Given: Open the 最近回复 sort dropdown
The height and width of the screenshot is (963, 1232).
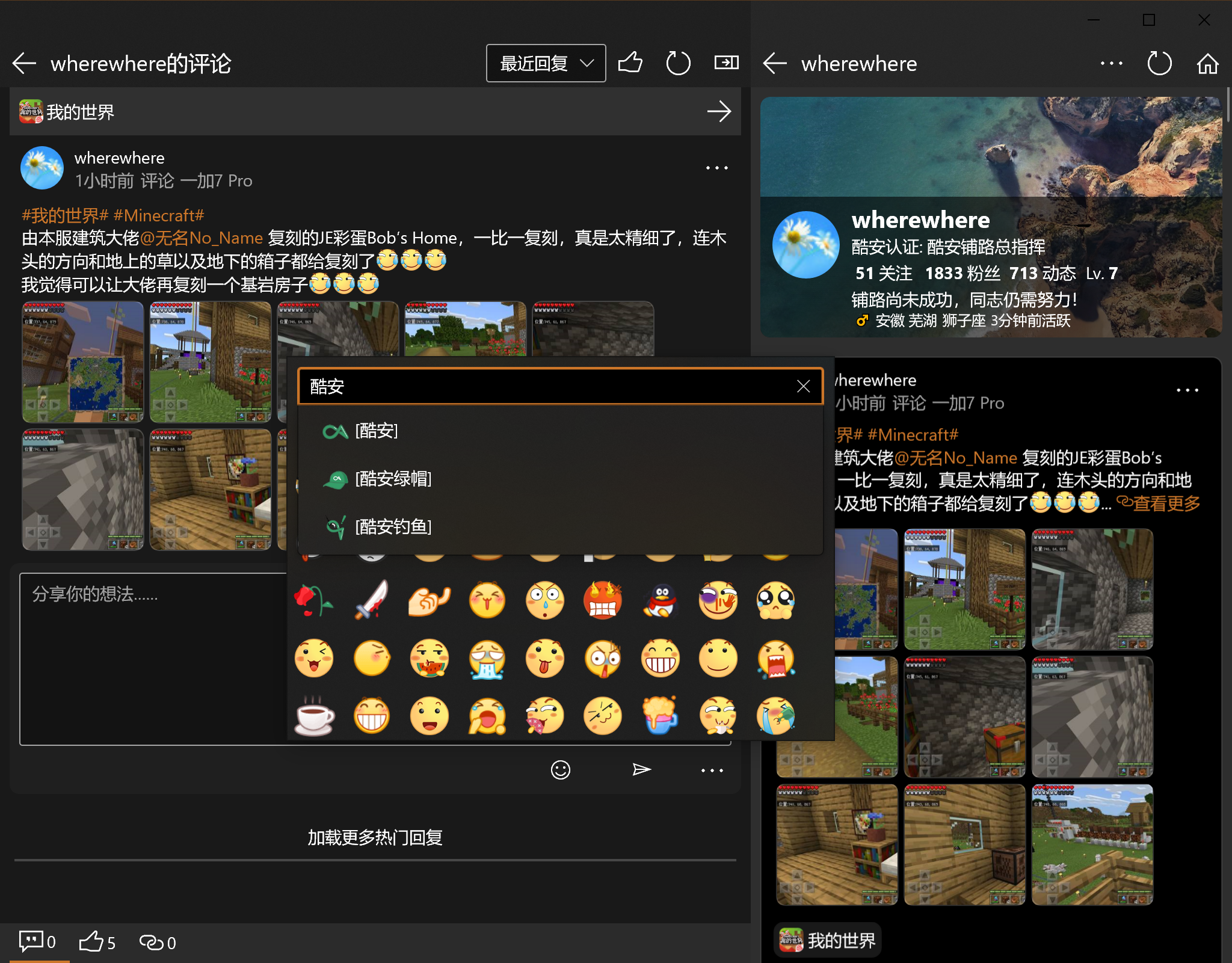Looking at the screenshot, I should point(546,63).
